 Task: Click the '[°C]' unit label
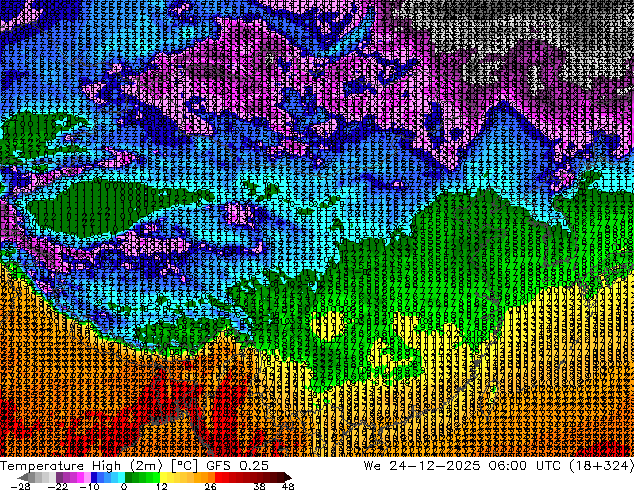[184, 466]
